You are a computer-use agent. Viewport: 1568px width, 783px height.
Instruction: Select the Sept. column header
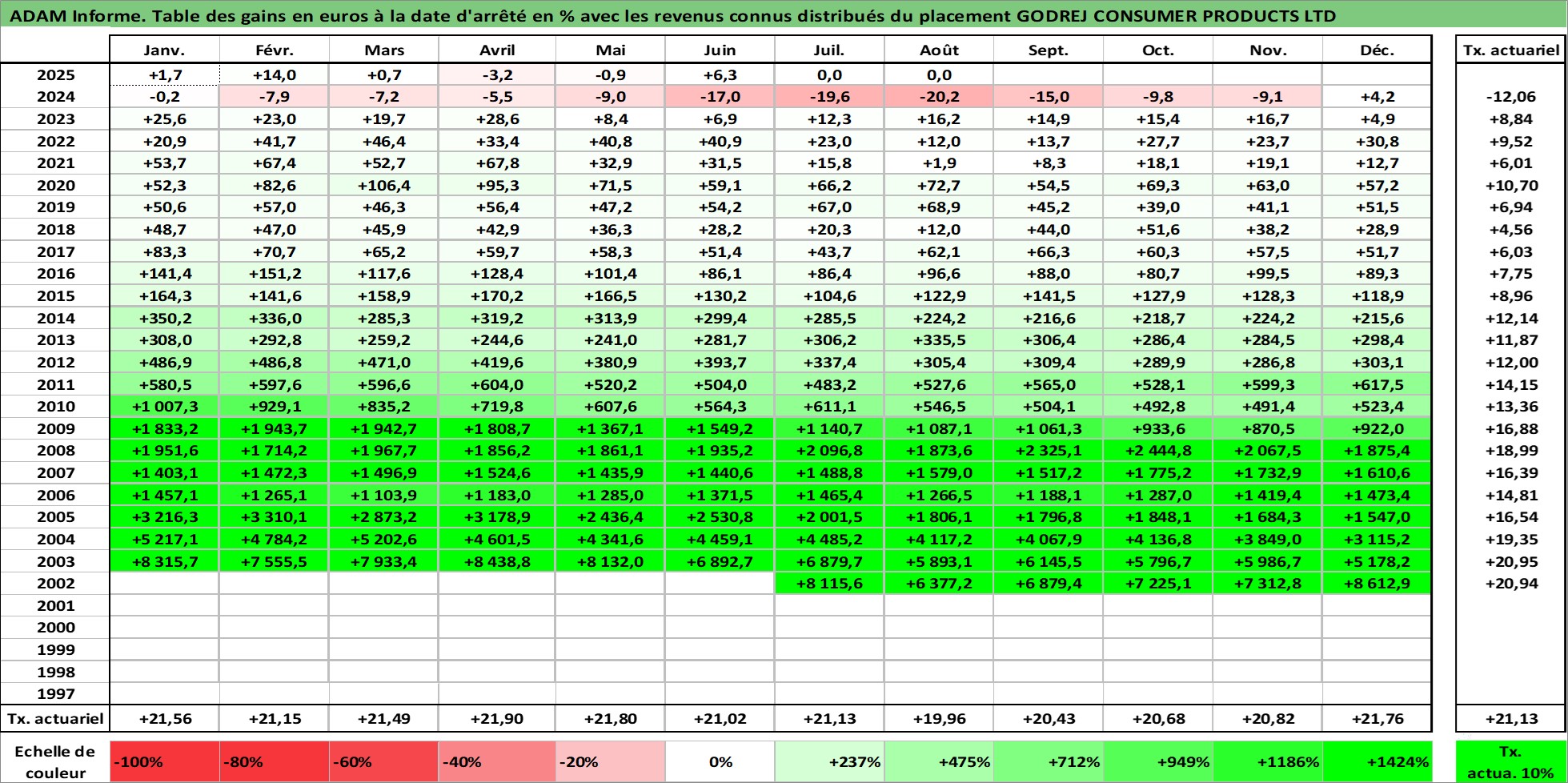tap(1049, 50)
